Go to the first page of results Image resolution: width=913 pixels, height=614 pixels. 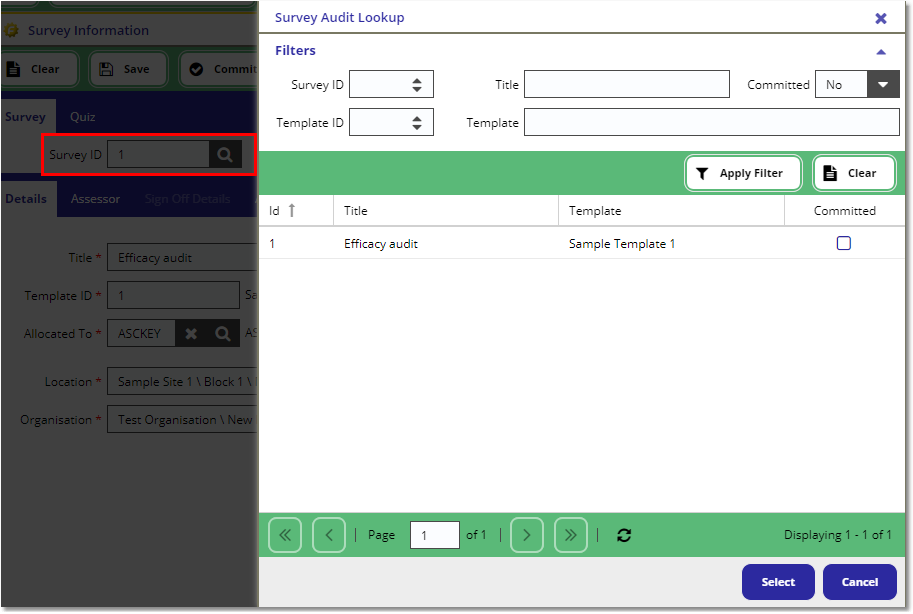coord(285,535)
